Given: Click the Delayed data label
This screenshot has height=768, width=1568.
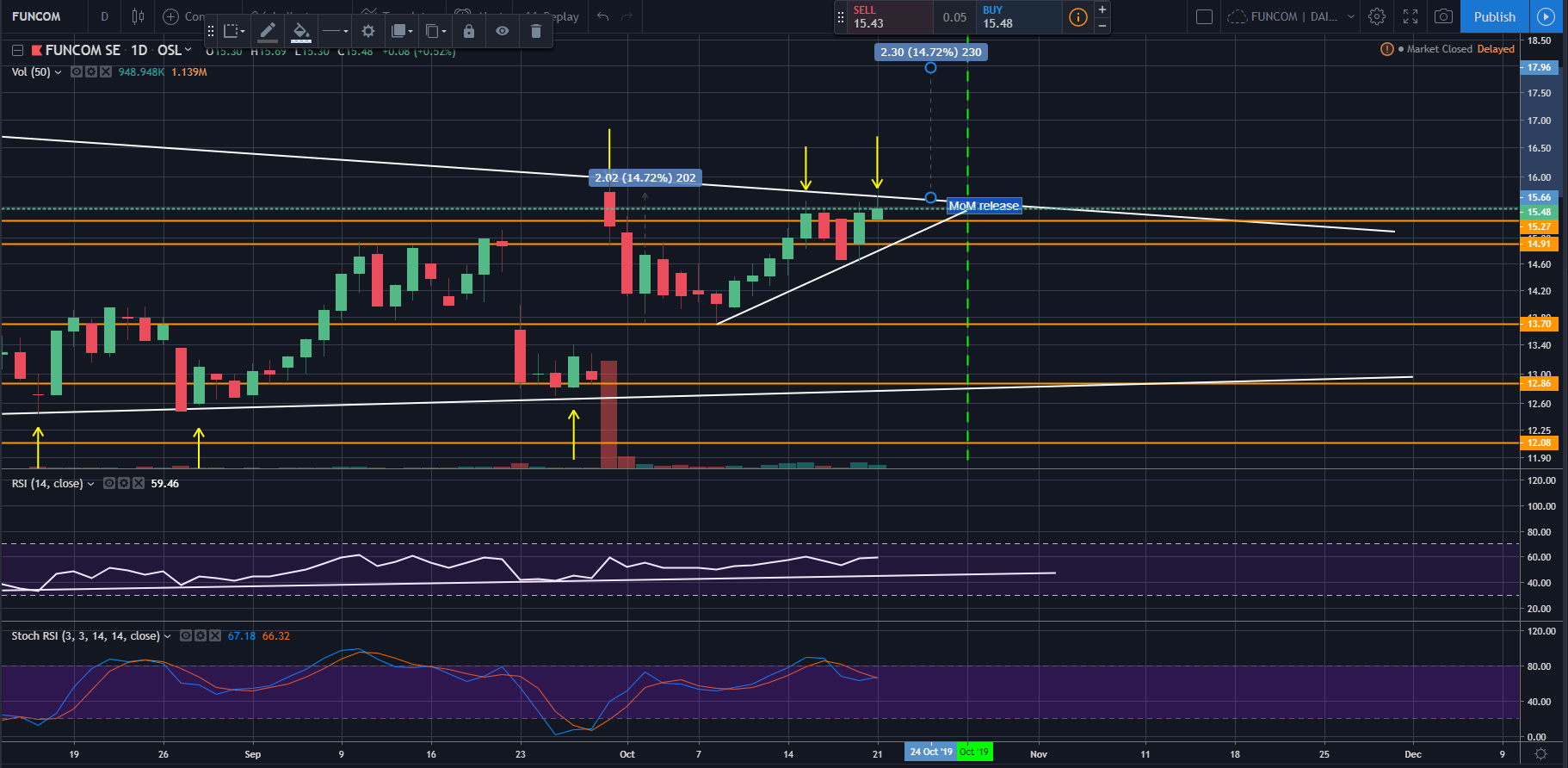Looking at the screenshot, I should pyautogui.click(x=1496, y=49).
